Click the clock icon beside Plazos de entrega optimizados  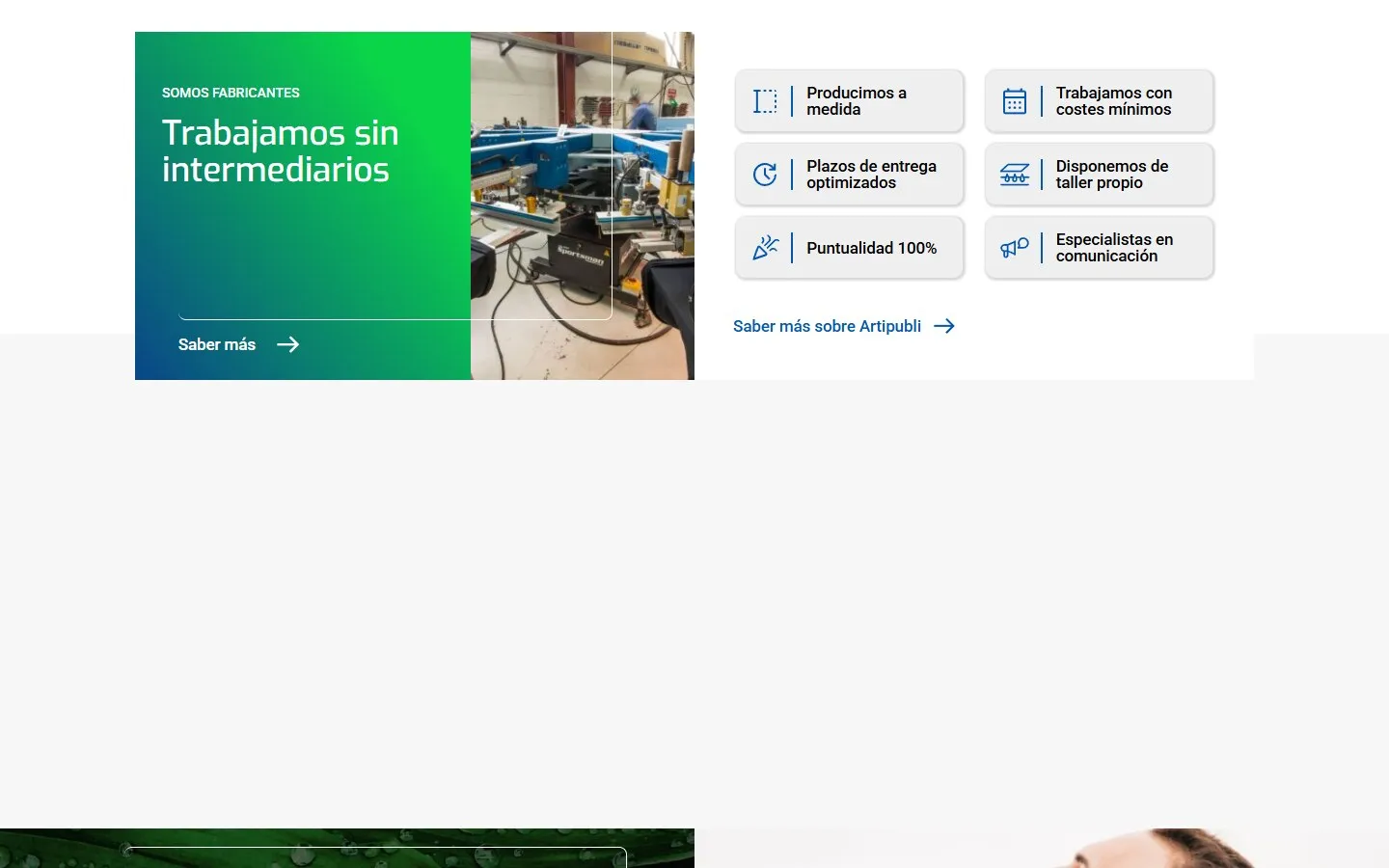tap(765, 175)
